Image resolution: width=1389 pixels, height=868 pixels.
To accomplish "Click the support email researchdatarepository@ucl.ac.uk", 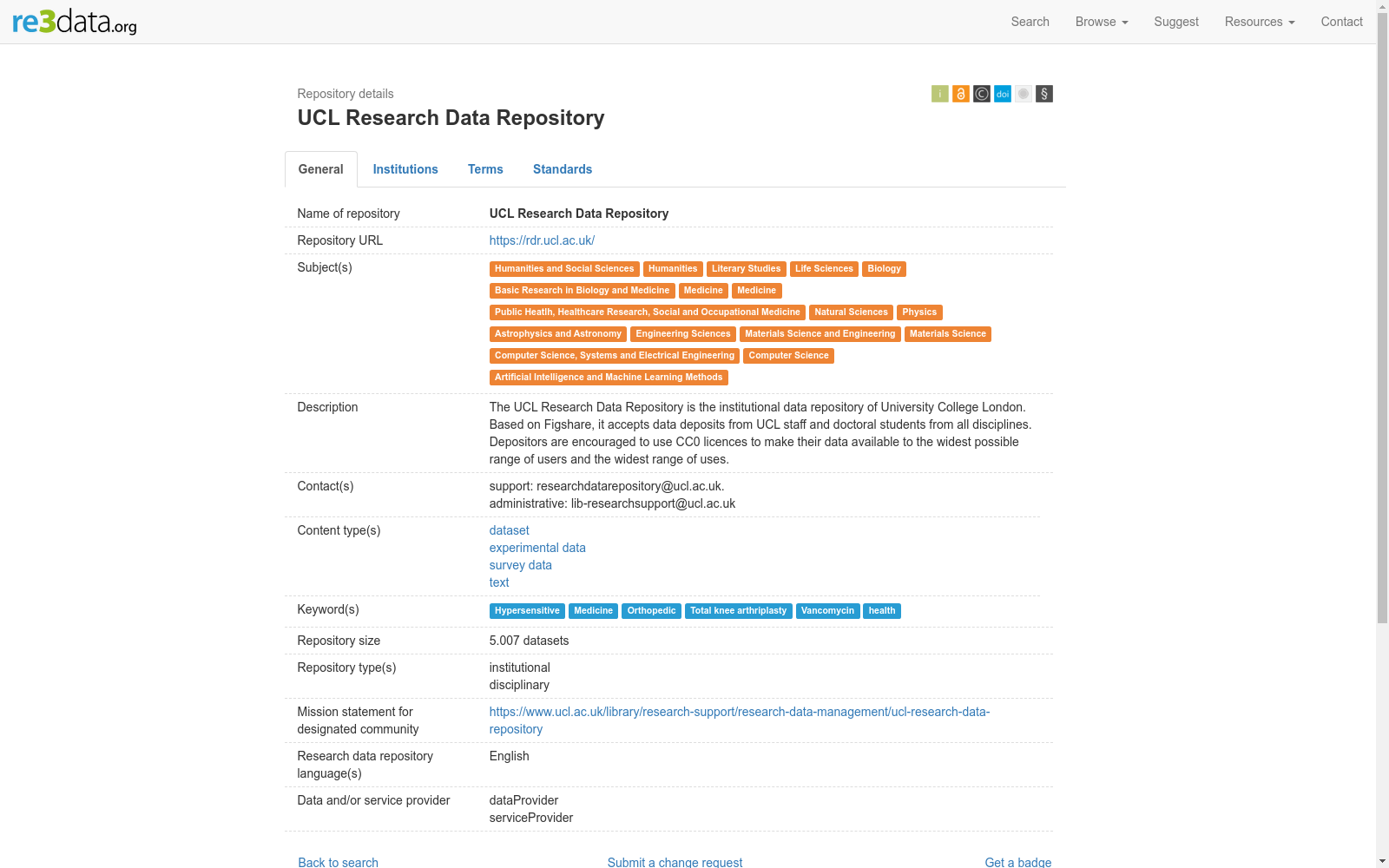I will [629, 486].
